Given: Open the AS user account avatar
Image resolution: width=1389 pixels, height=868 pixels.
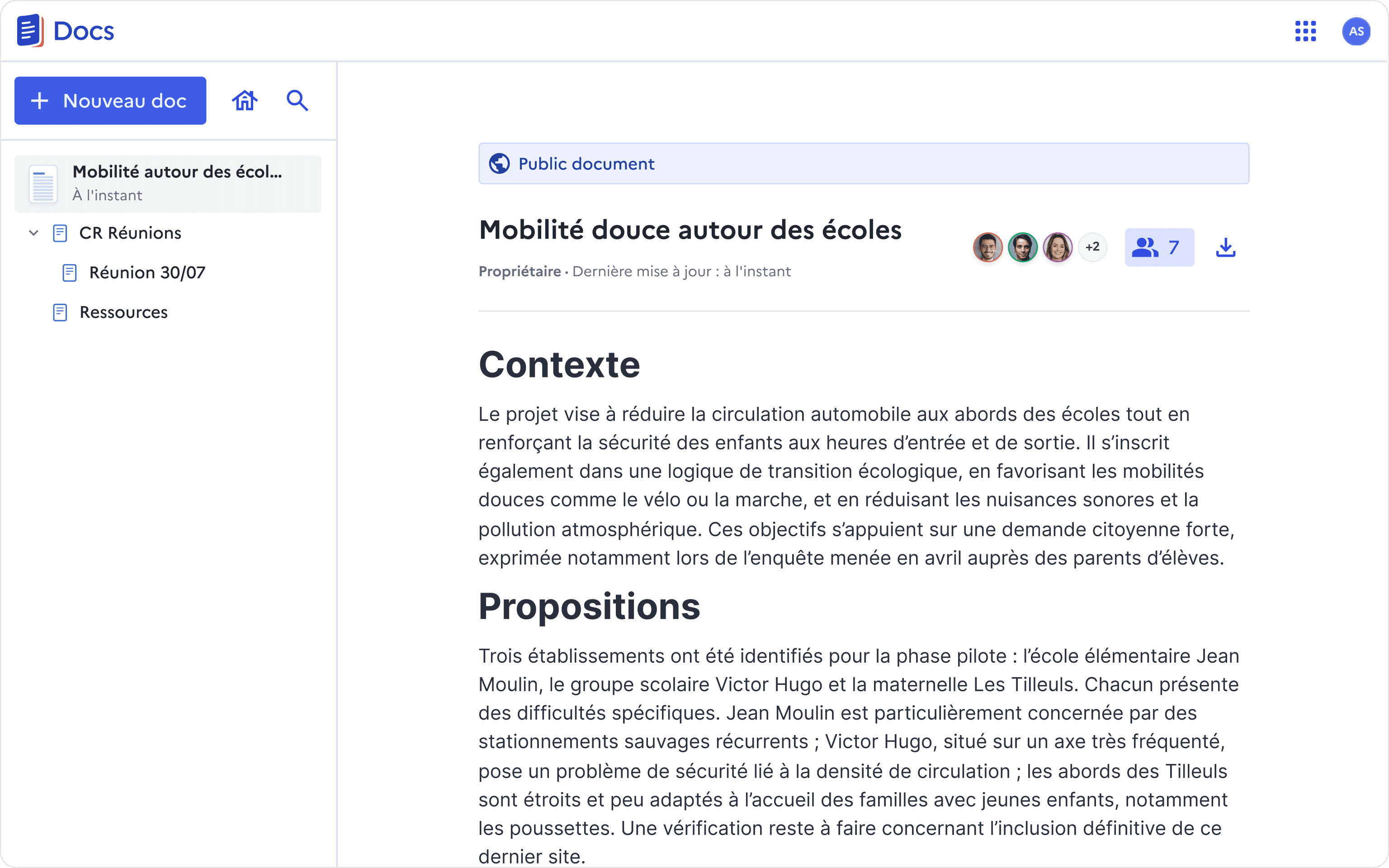Looking at the screenshot, I should (x=1356, y=31).
